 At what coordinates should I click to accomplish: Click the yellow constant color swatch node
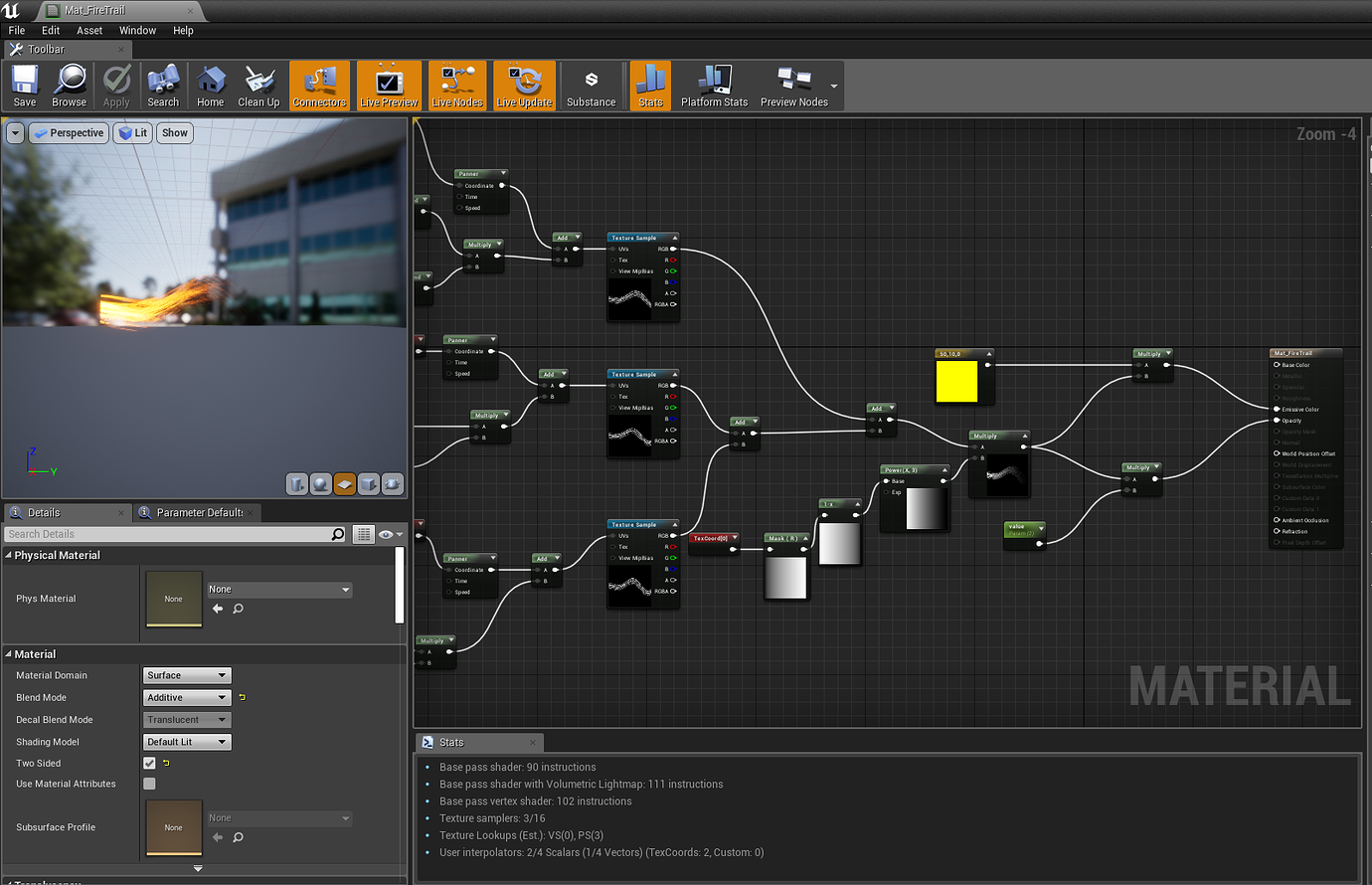(959, 380)
